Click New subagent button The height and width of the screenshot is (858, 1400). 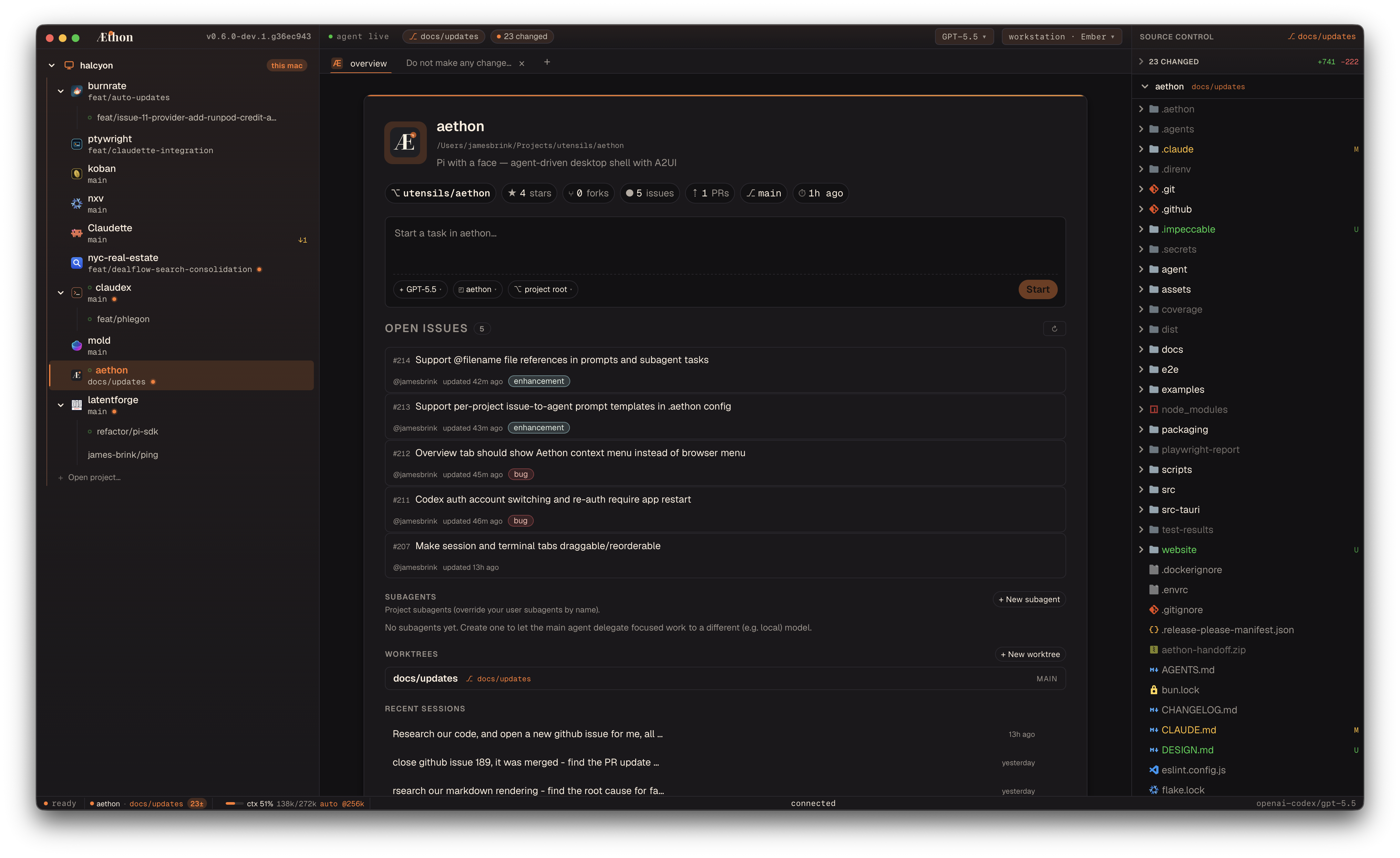click(1029, 599)
